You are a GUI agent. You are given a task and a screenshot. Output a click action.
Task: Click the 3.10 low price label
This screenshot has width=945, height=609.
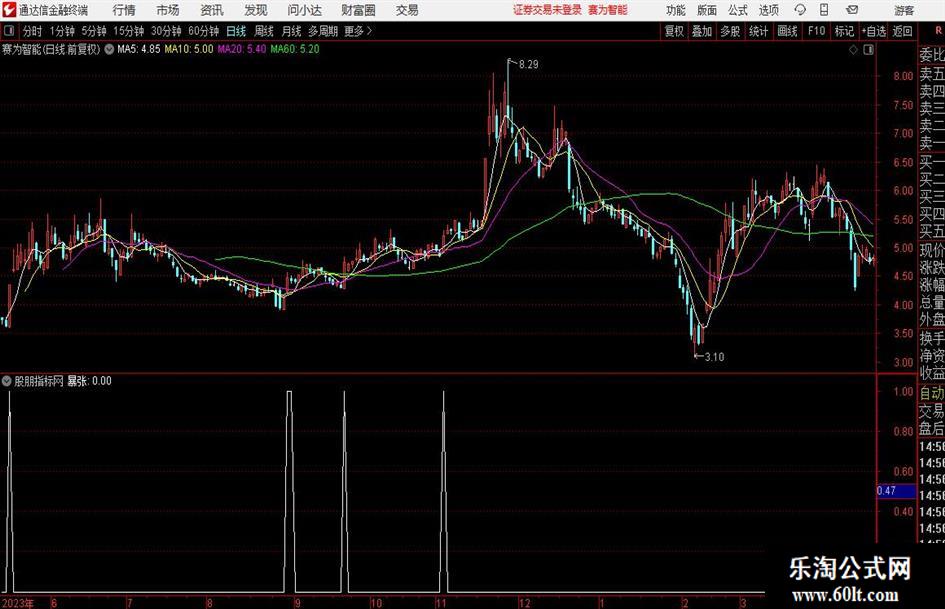tap(714, 357)
